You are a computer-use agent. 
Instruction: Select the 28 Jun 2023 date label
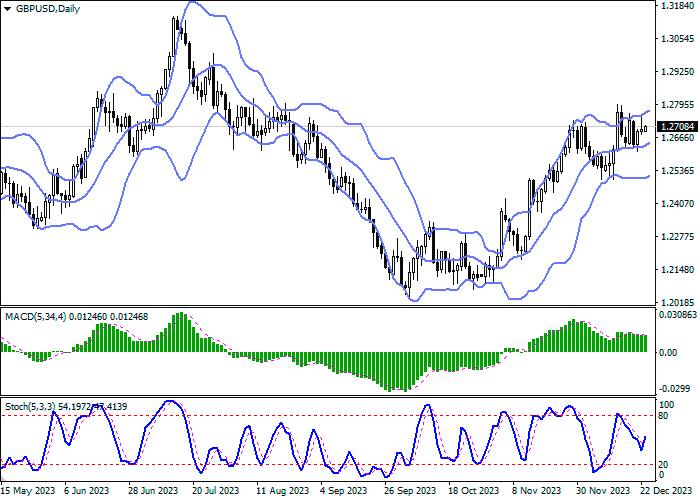point(154,490)
